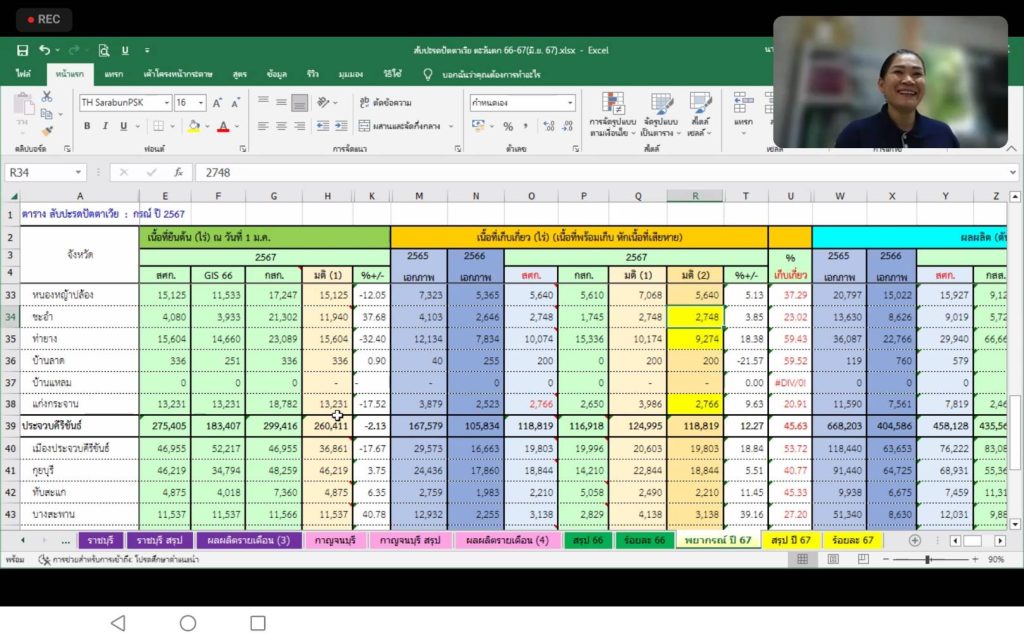The image size is (1024, 640).
Task: Click the Save icon in quick access toolbar
Action: pyautogui.click(x=22, y=50)
